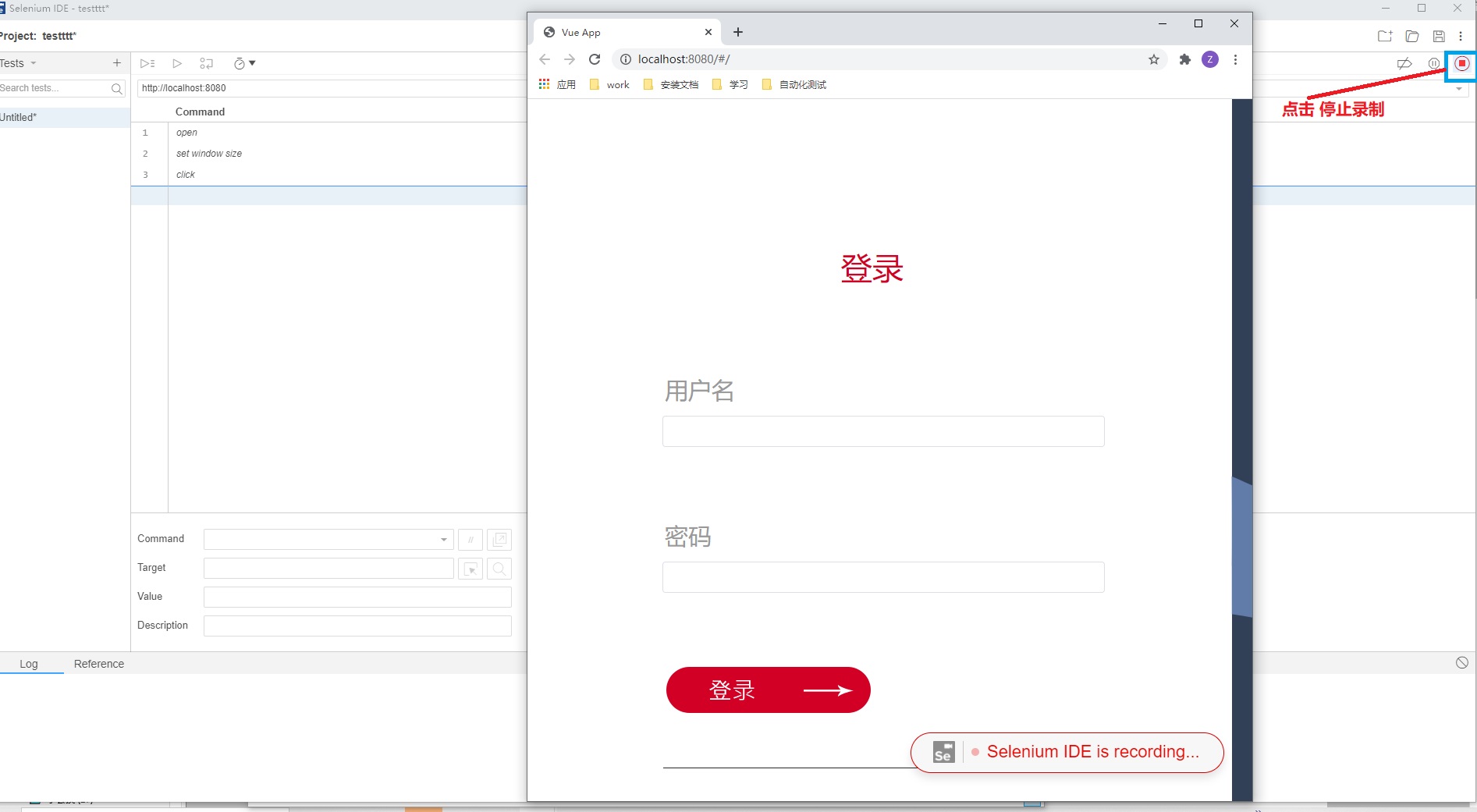Open new Chrome tab
The width and height of the screenshot is (1477, 812).
738,32
